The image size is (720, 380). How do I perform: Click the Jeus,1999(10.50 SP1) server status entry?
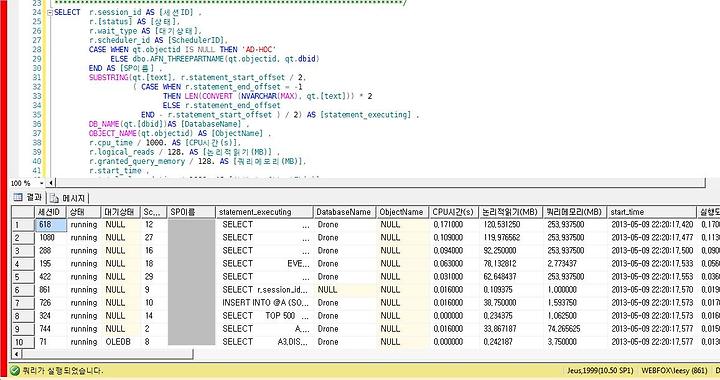(600, 370)
